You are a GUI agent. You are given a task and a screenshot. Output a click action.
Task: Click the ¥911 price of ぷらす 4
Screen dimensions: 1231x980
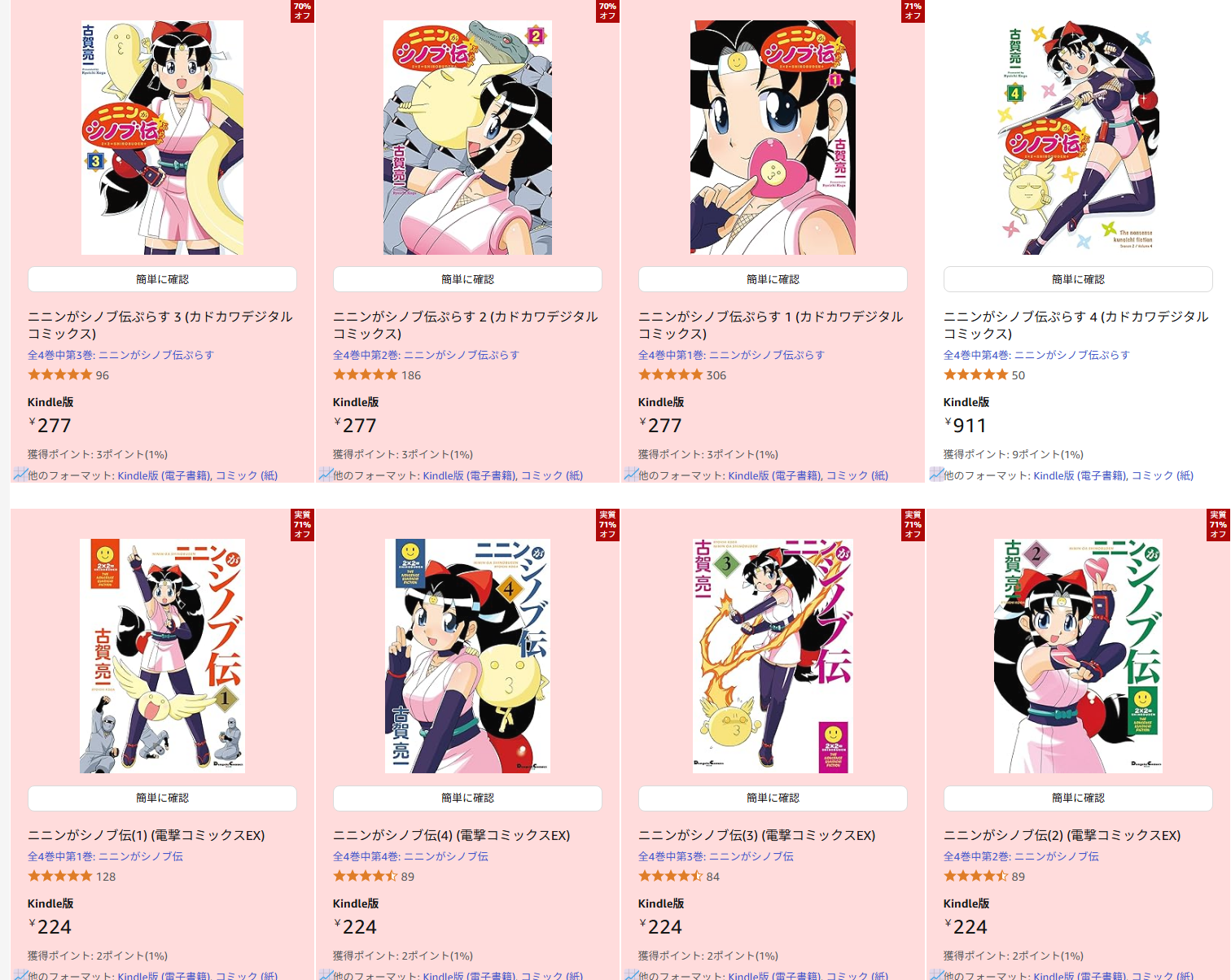tap(966, 425)
